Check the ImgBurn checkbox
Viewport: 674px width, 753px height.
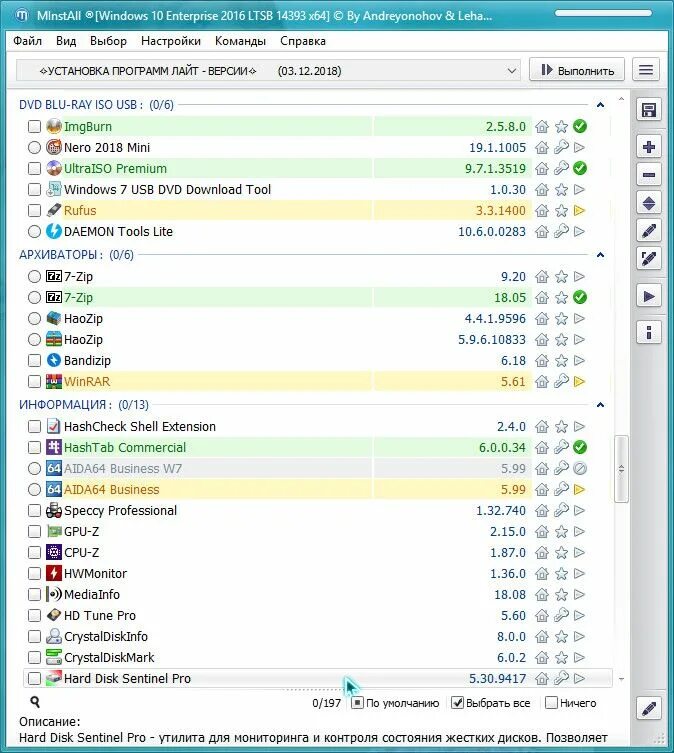34,127
